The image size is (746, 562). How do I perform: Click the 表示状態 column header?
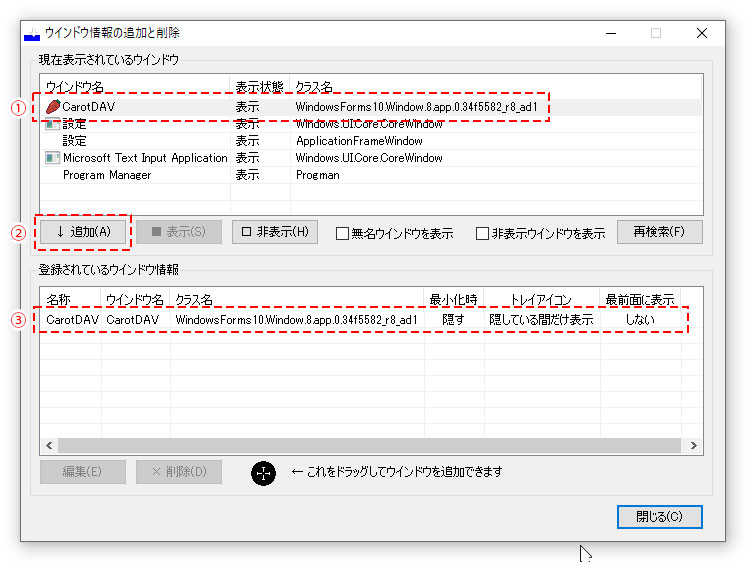tap(260, 87)
